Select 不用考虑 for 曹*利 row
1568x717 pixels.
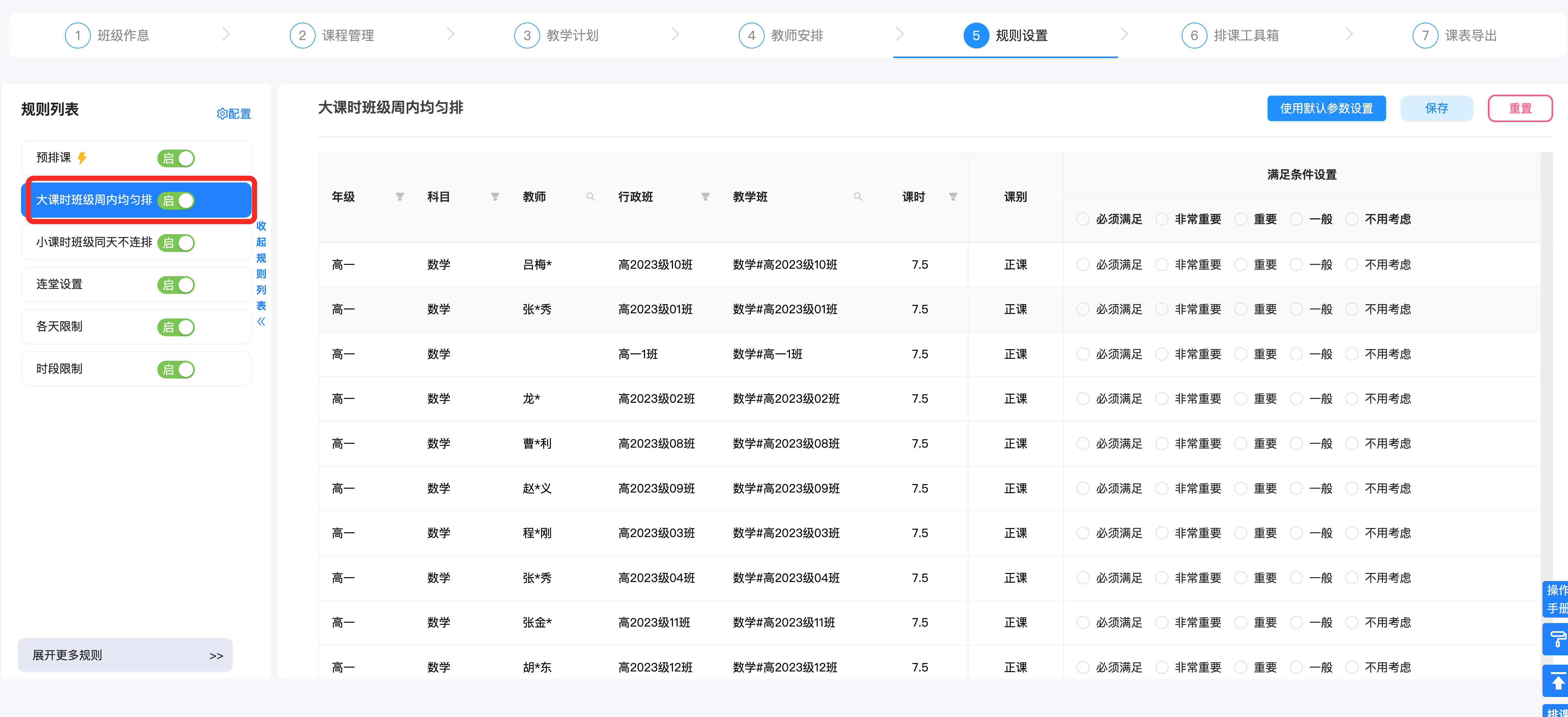[x=1351, y=444]
